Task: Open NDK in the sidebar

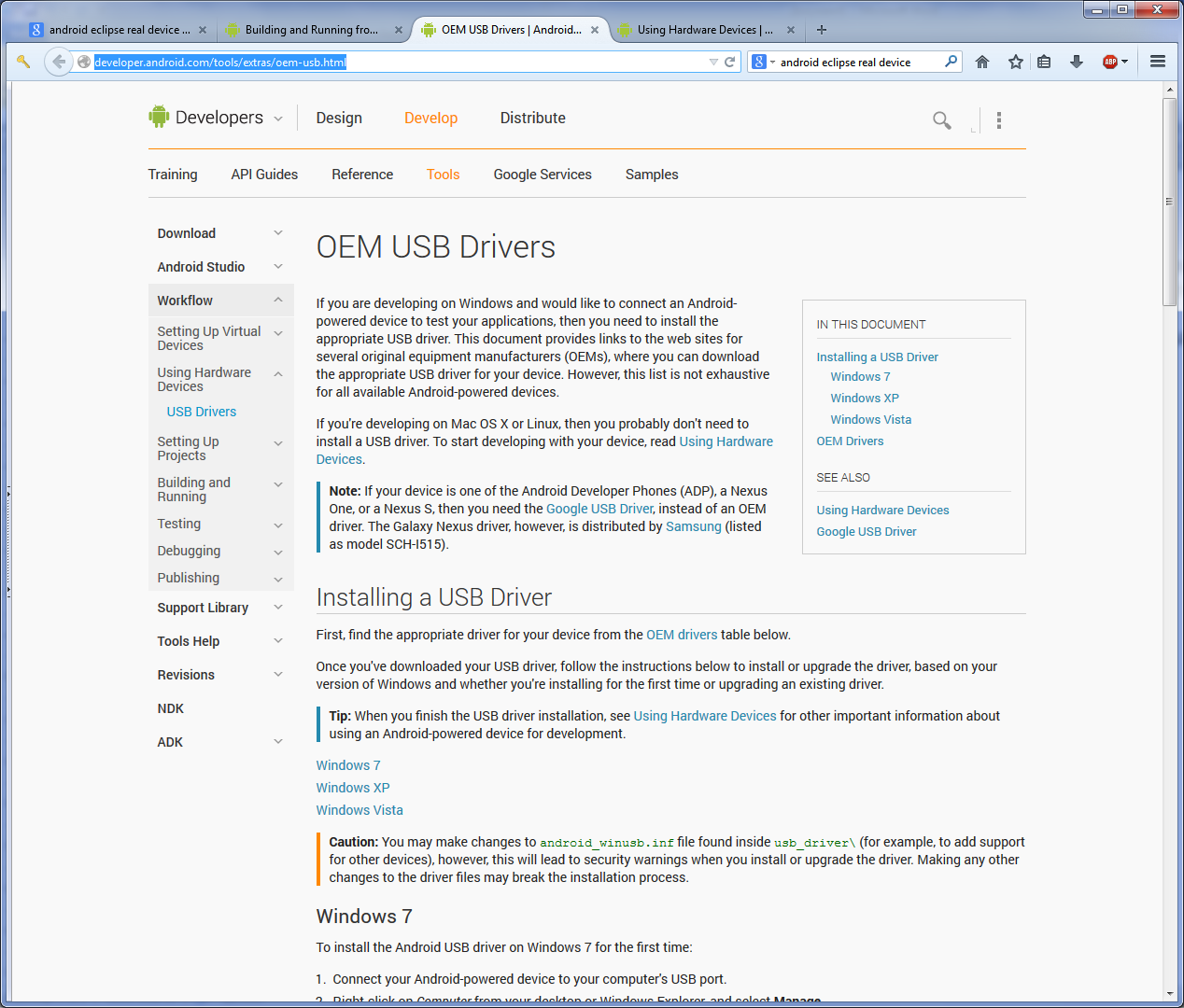Action: pyautogui.click(x=171, y=708)
